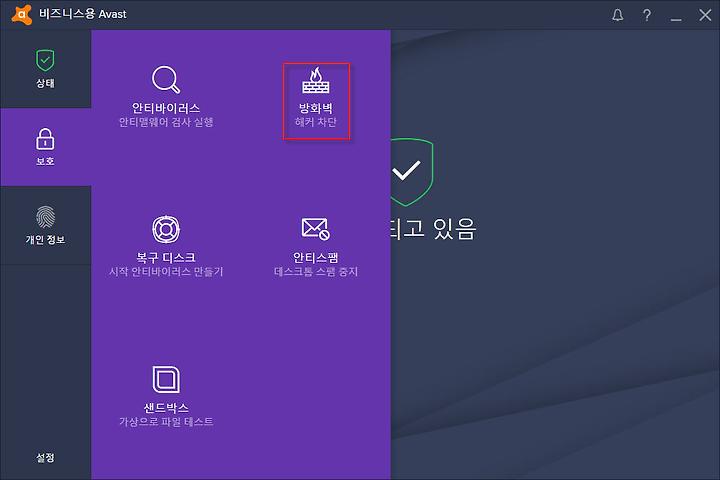Click the 안티스팸 envelope icon
Viewport: 720px width, 480px height.
tap(316, 229)
